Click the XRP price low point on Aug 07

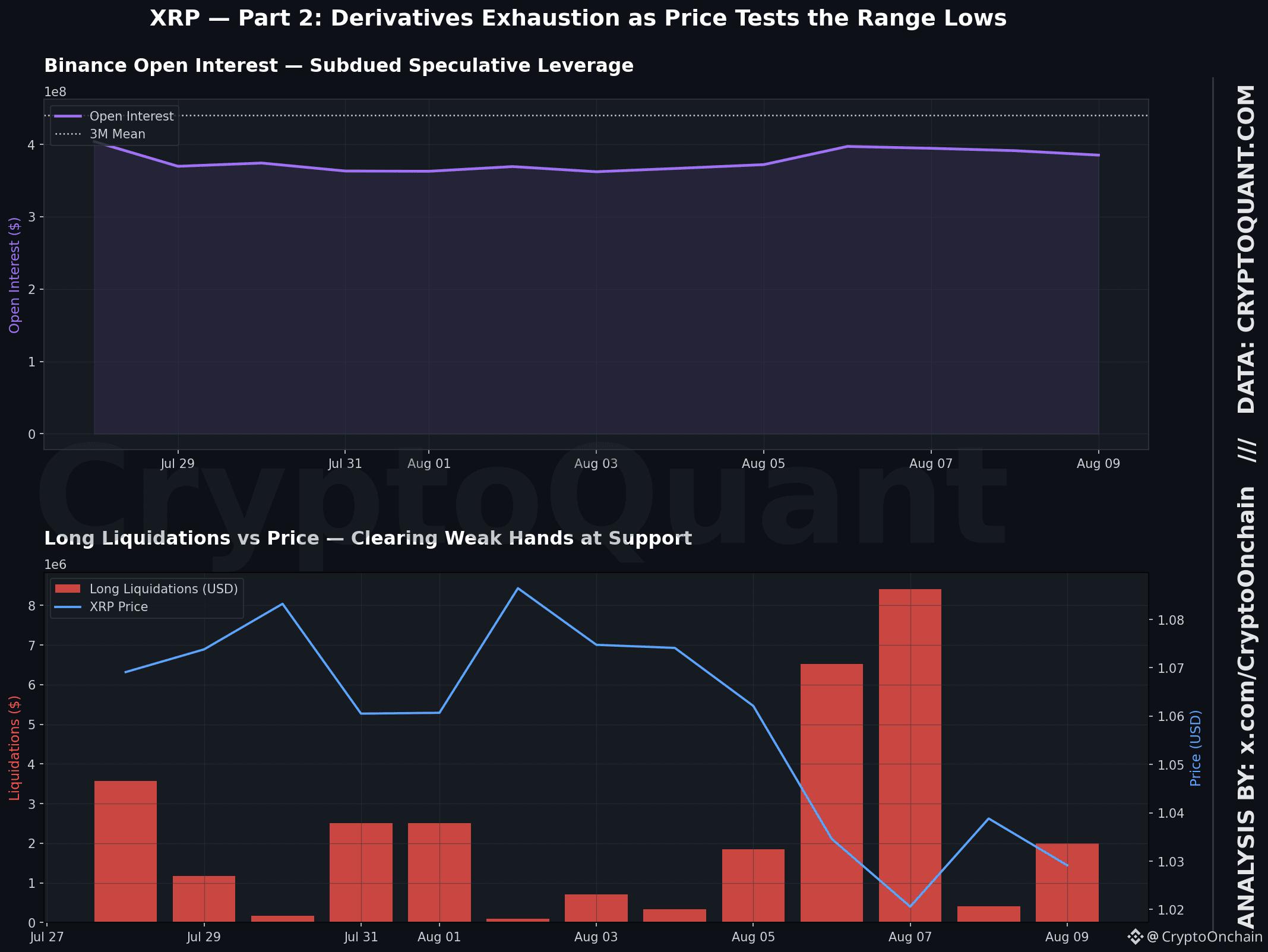click(x=910, y=906)
